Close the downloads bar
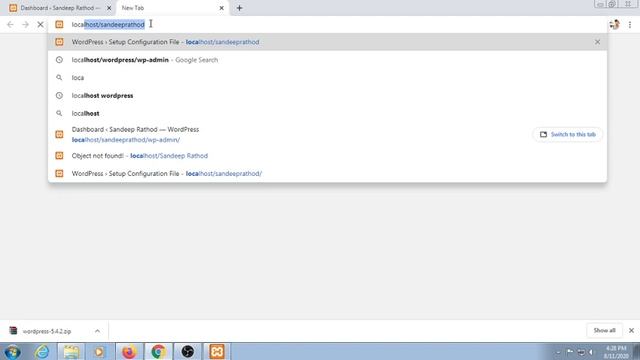 pos(631,331)
